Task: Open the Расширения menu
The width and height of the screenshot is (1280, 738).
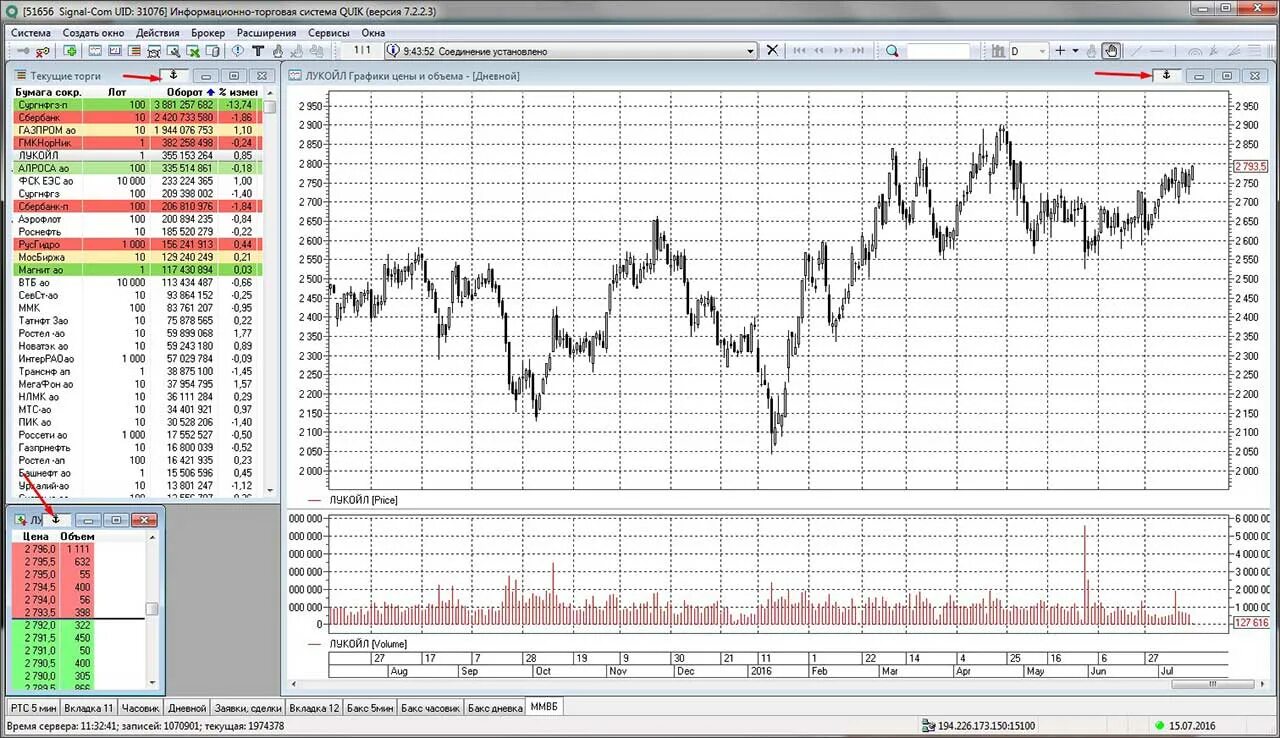Action: coord(266,32)
